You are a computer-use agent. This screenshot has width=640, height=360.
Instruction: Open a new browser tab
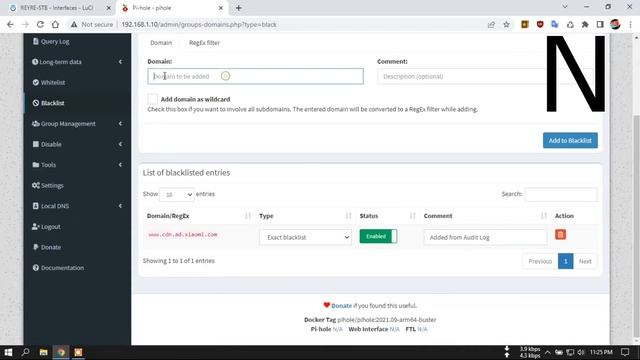[x=239, y=8]
